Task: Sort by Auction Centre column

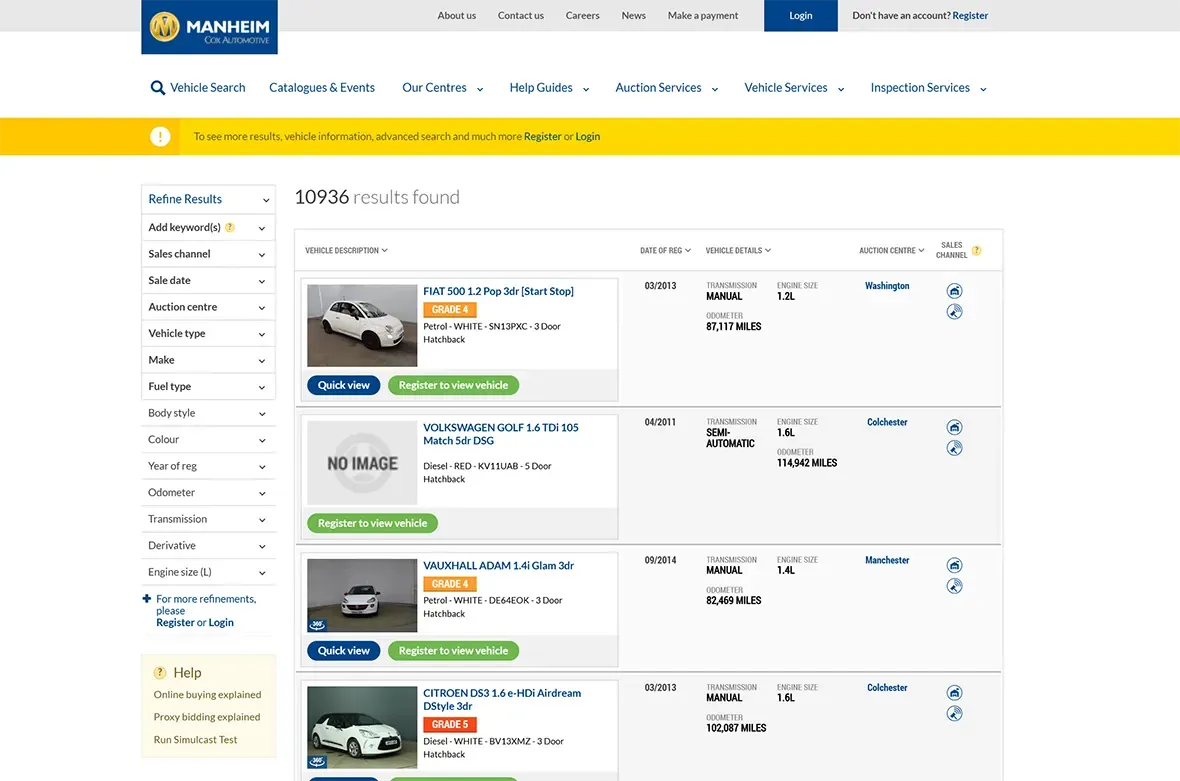Action: pyautogui.click(x=892, y=251)
